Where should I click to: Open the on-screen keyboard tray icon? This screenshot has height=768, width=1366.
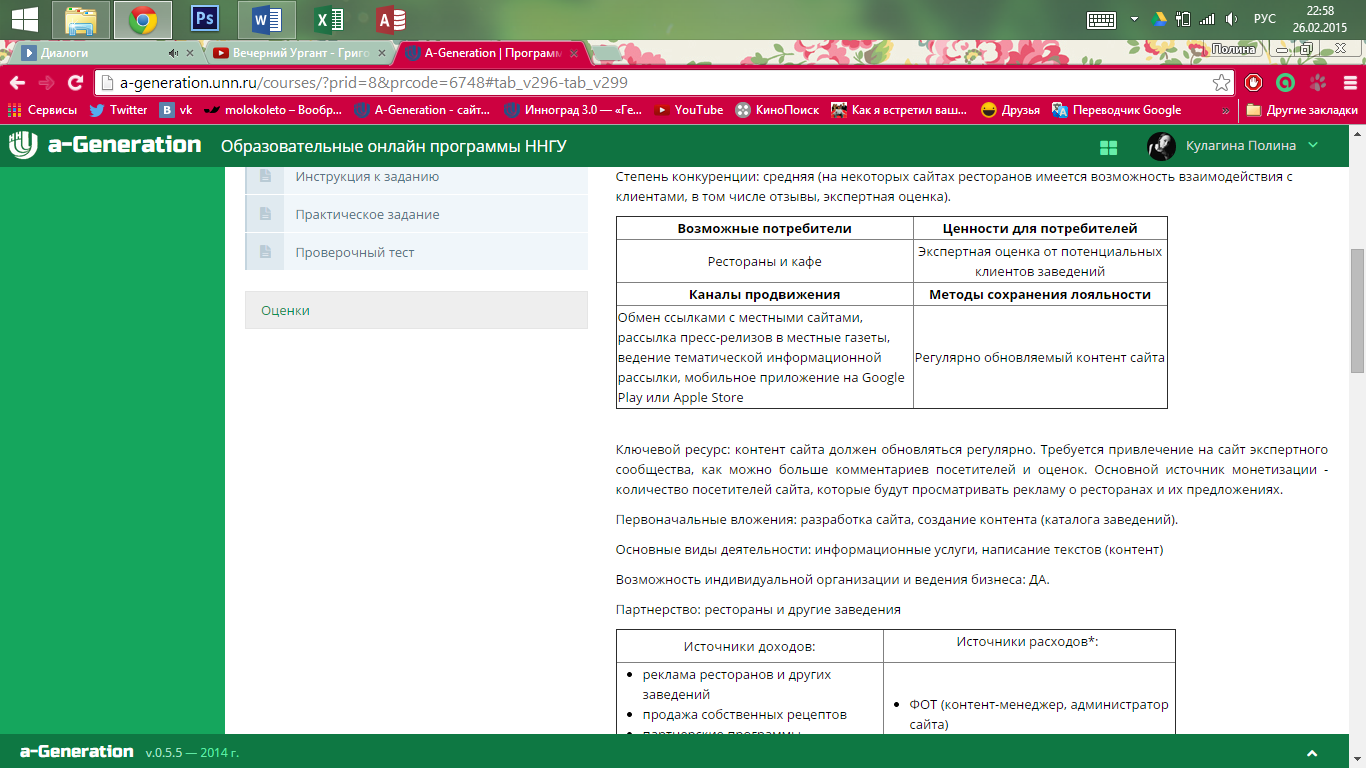[1102, 19]
